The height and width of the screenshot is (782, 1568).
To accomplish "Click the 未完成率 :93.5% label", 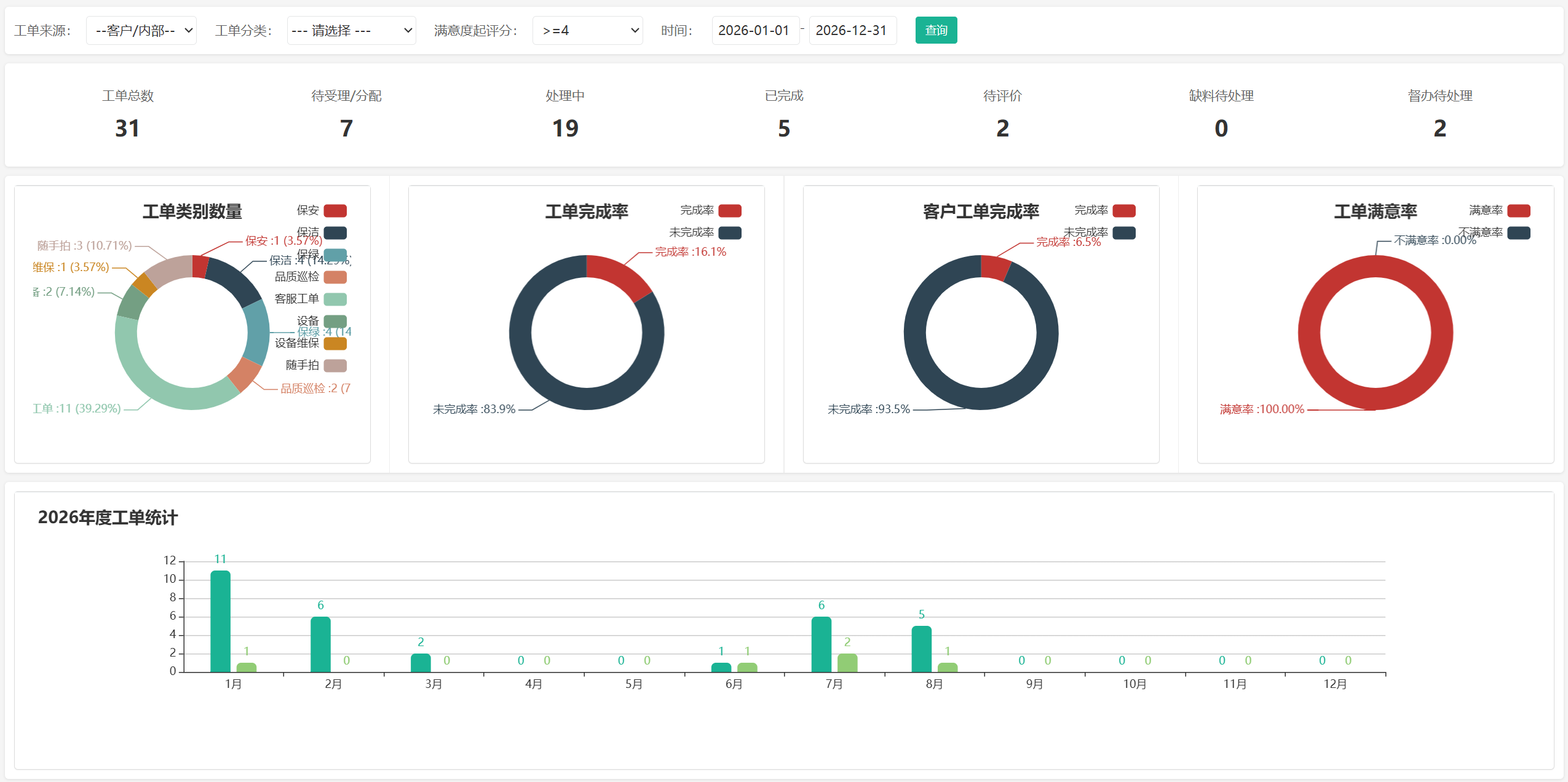I will (869, 409).
